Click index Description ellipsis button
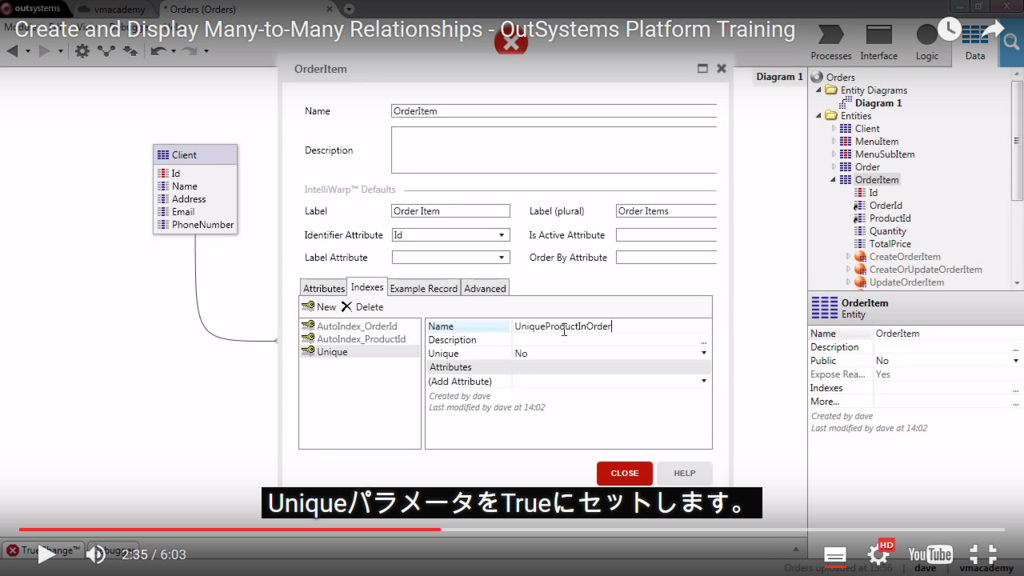Screen dimensions: 1024x576 (x=703, y=340)
